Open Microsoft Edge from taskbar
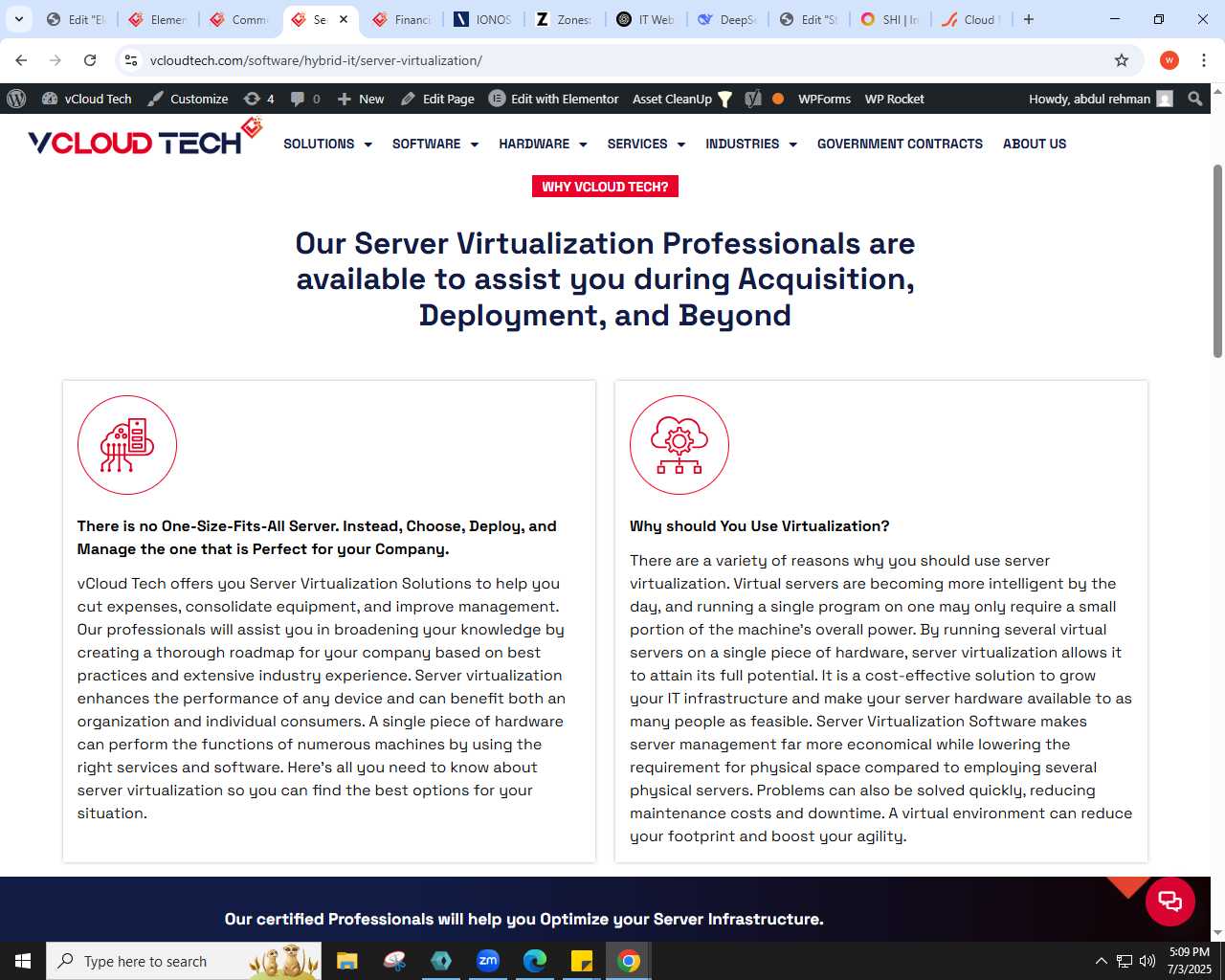1225x980 pixels. click(535, 961)
